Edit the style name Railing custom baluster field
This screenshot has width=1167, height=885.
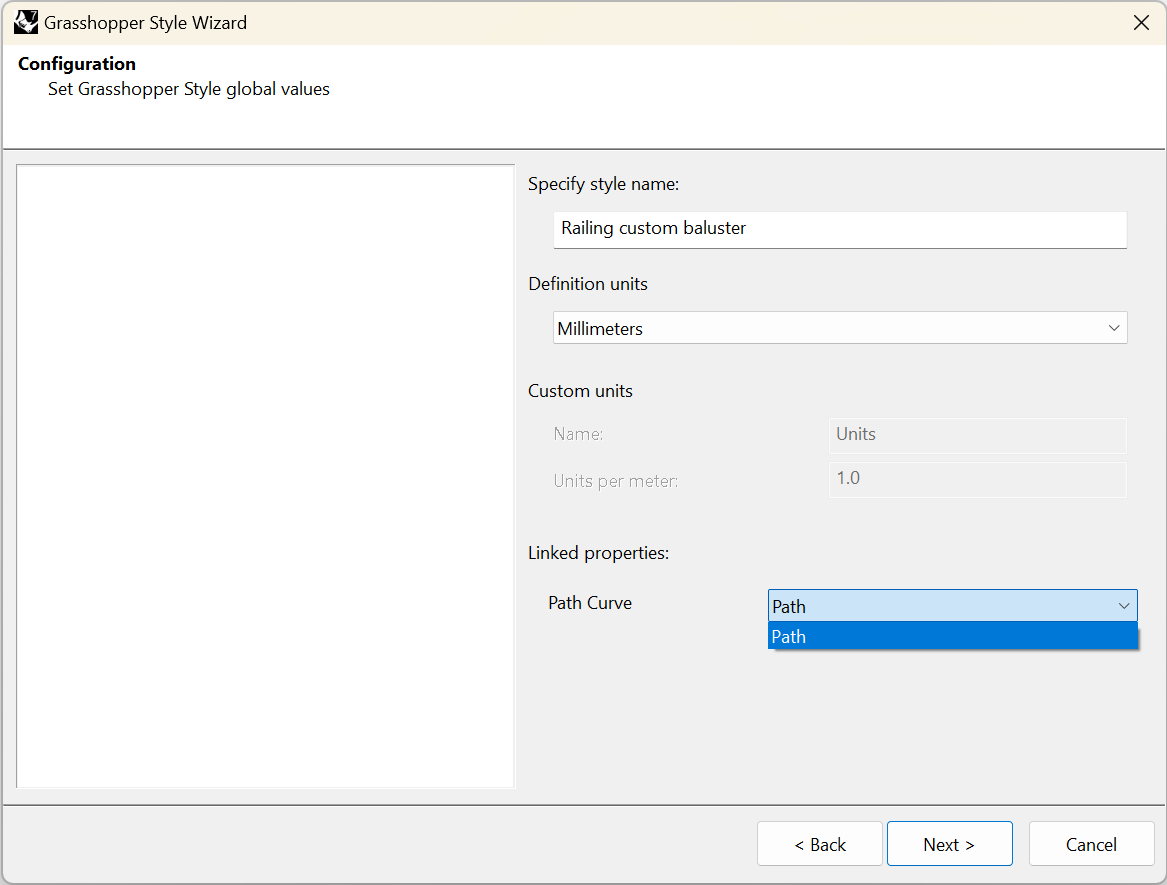point(840,229)
